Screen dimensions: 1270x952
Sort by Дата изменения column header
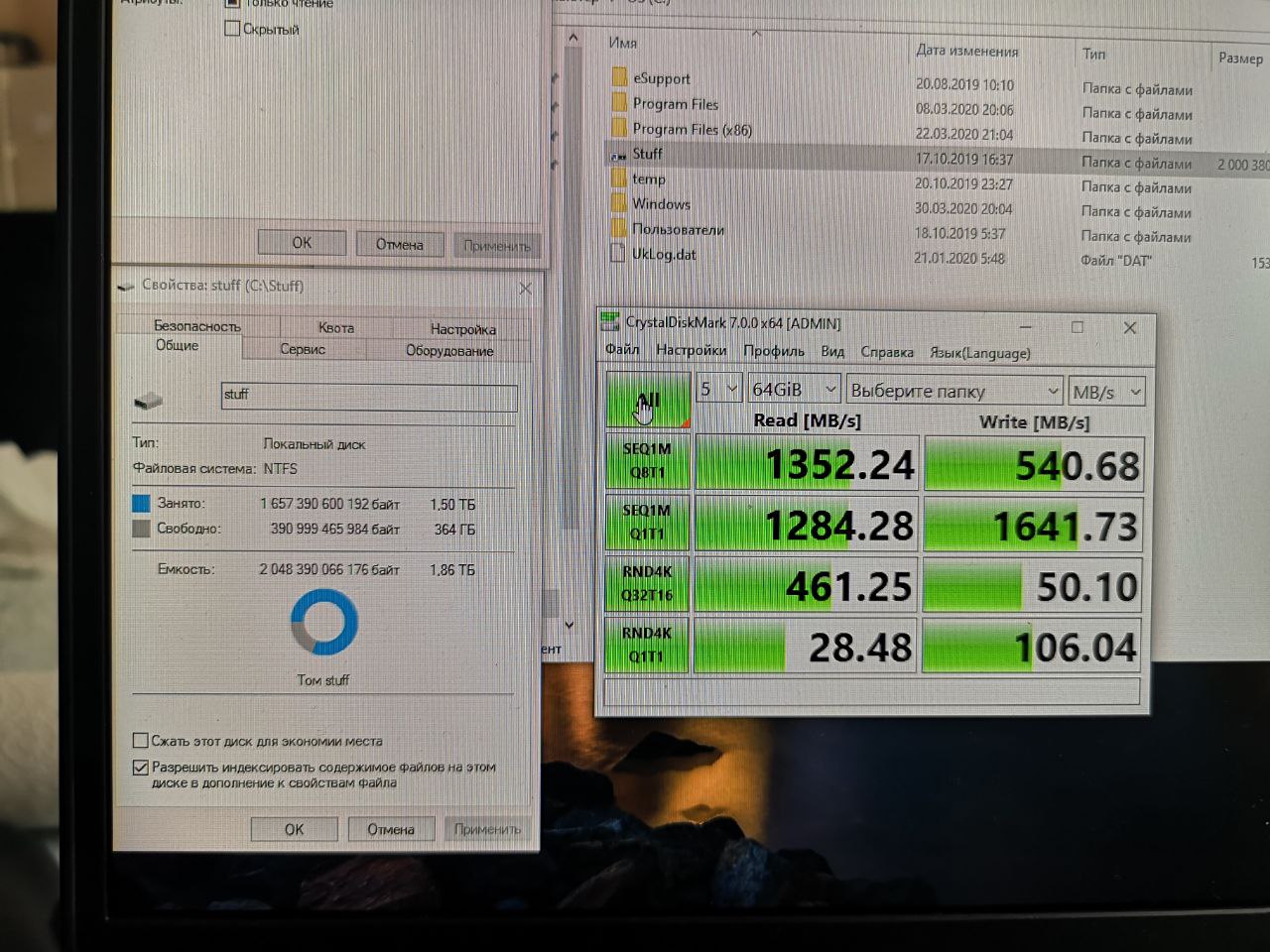coord(966,51)
